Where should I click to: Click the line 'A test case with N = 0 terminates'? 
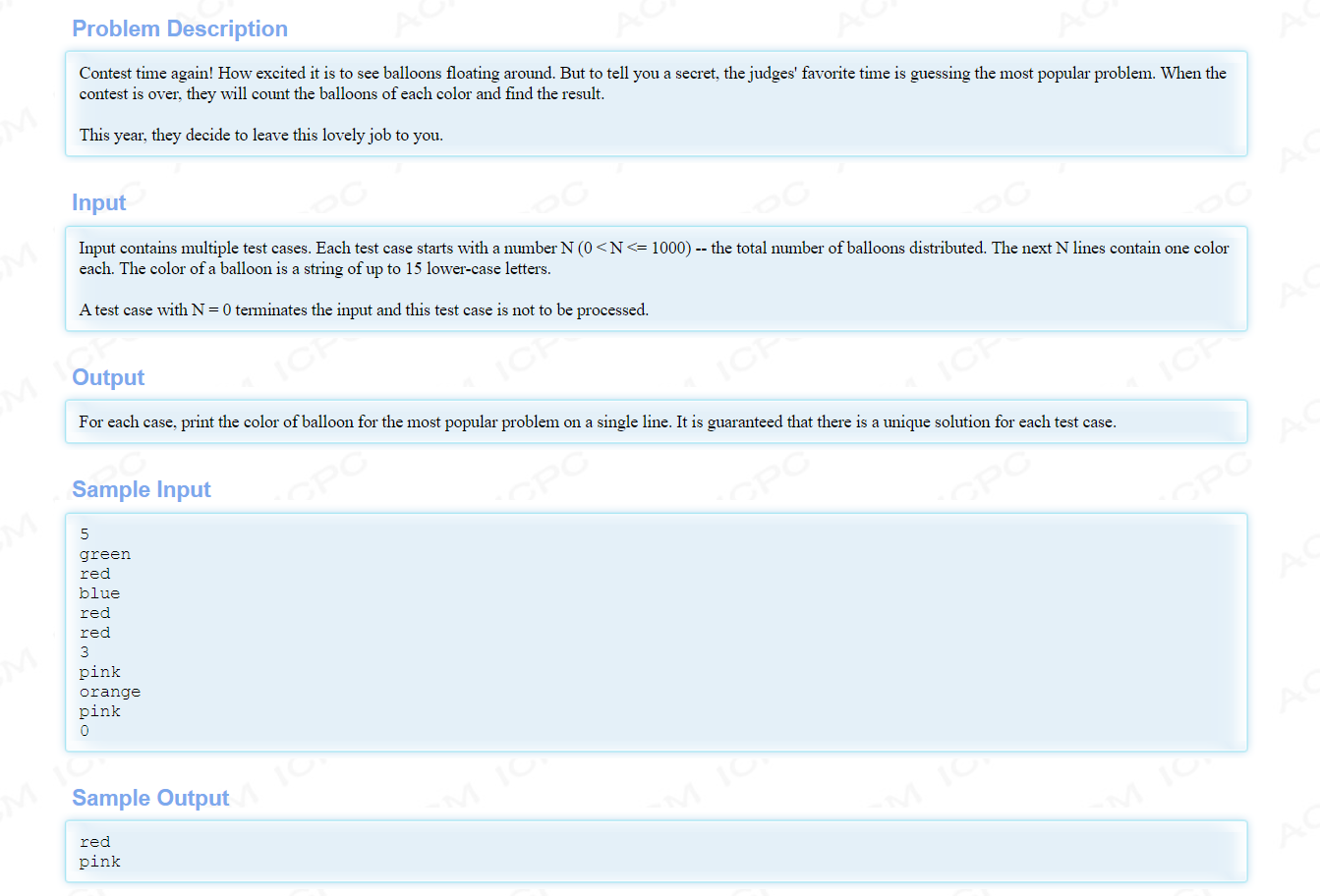(x=364, y=309)
